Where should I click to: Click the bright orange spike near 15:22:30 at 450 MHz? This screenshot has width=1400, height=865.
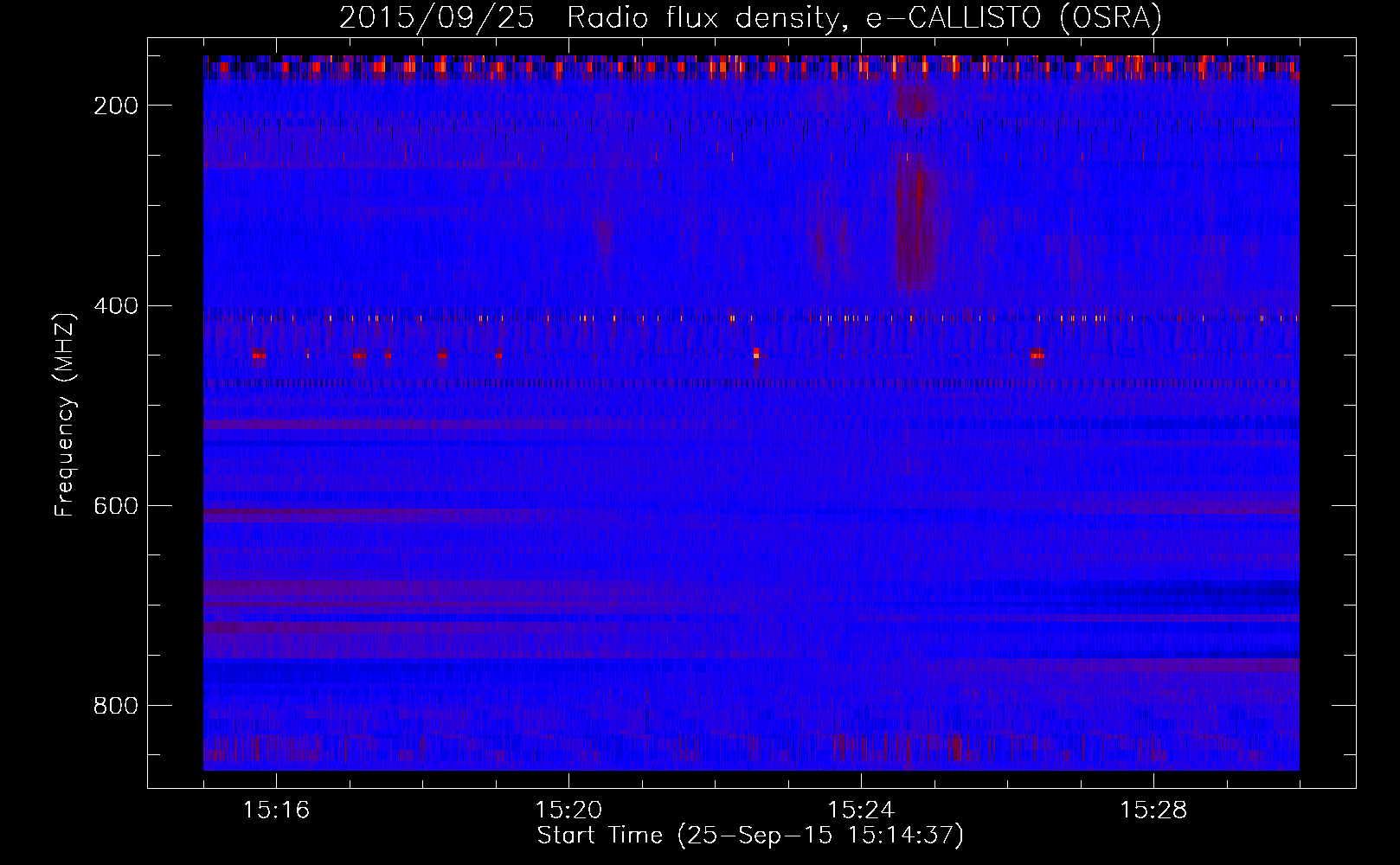(x=756, y=353)
